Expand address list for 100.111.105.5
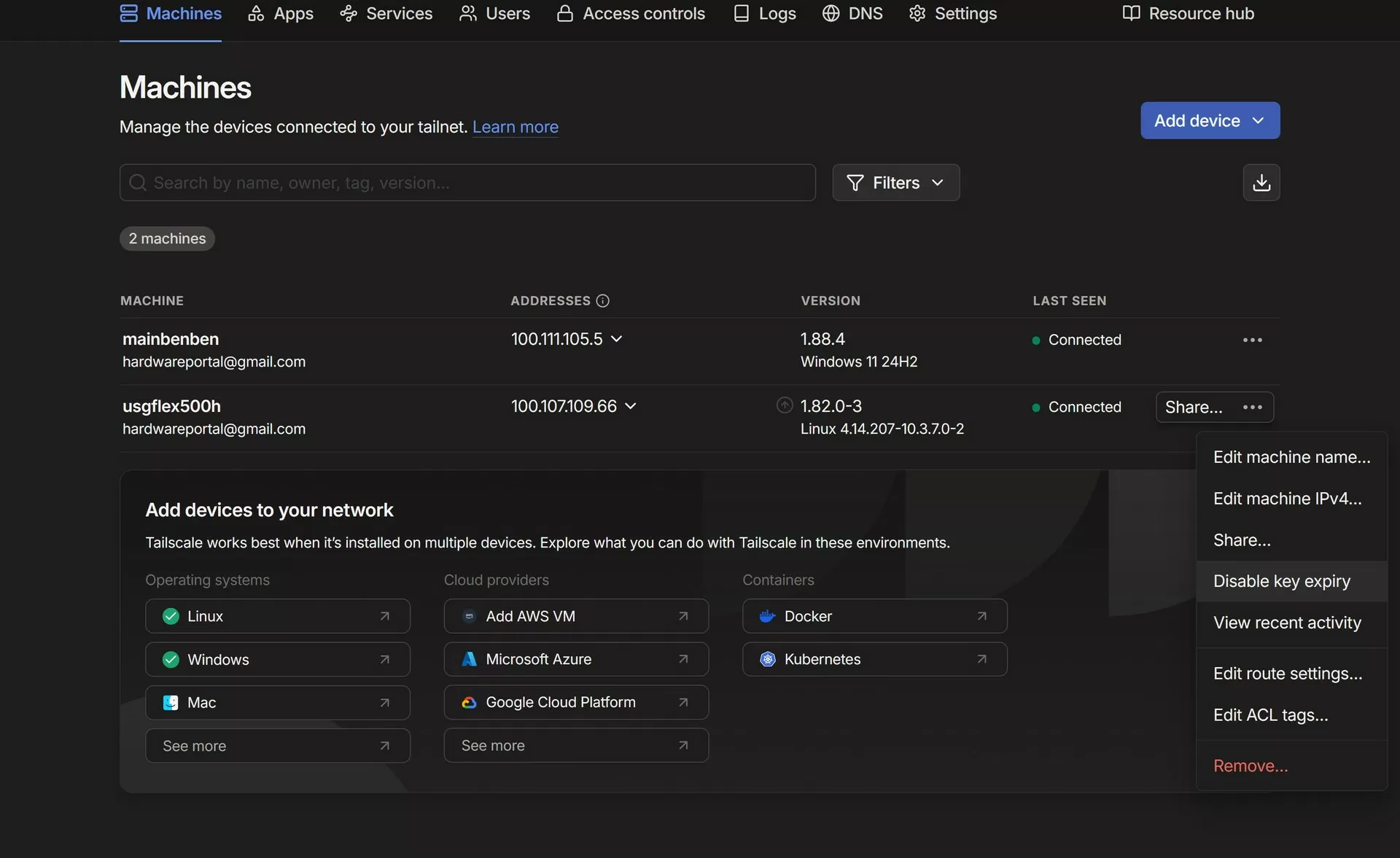1400x858 pixels. pyautogui.click(x=616, y=339)
